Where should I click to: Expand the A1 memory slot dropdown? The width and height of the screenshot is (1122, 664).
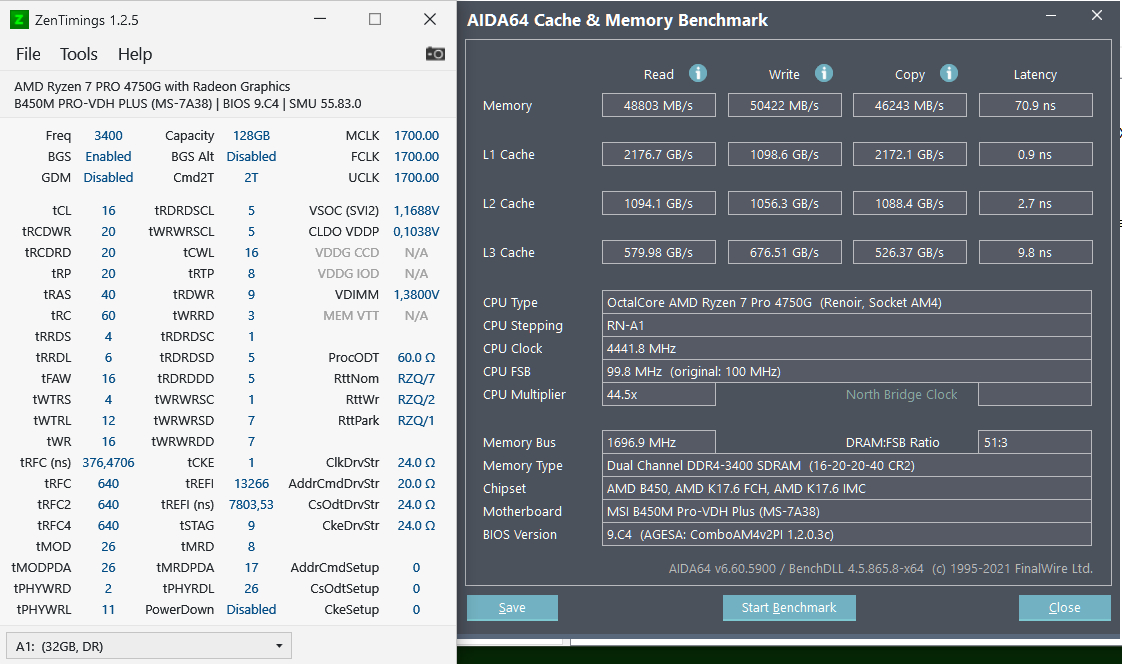click(277, 646)
